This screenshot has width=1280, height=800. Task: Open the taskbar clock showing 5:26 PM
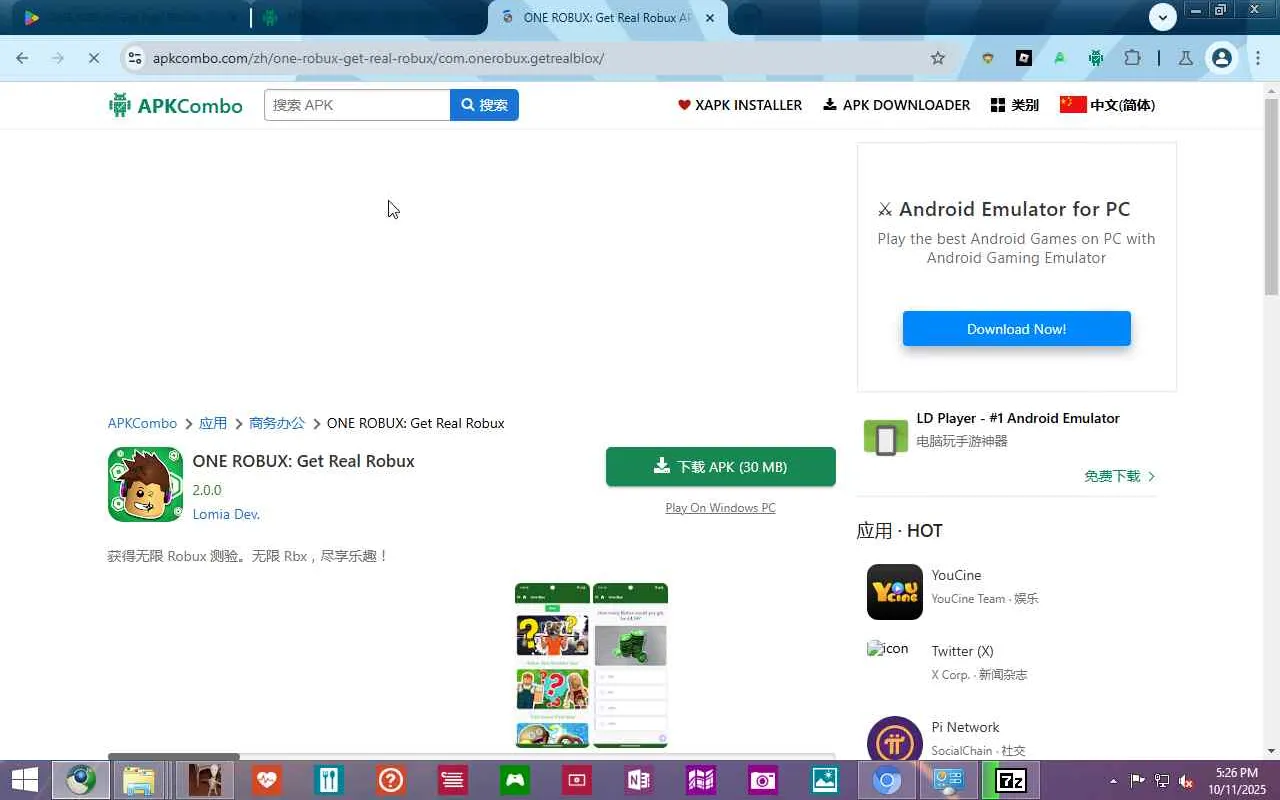[1237, 781]
